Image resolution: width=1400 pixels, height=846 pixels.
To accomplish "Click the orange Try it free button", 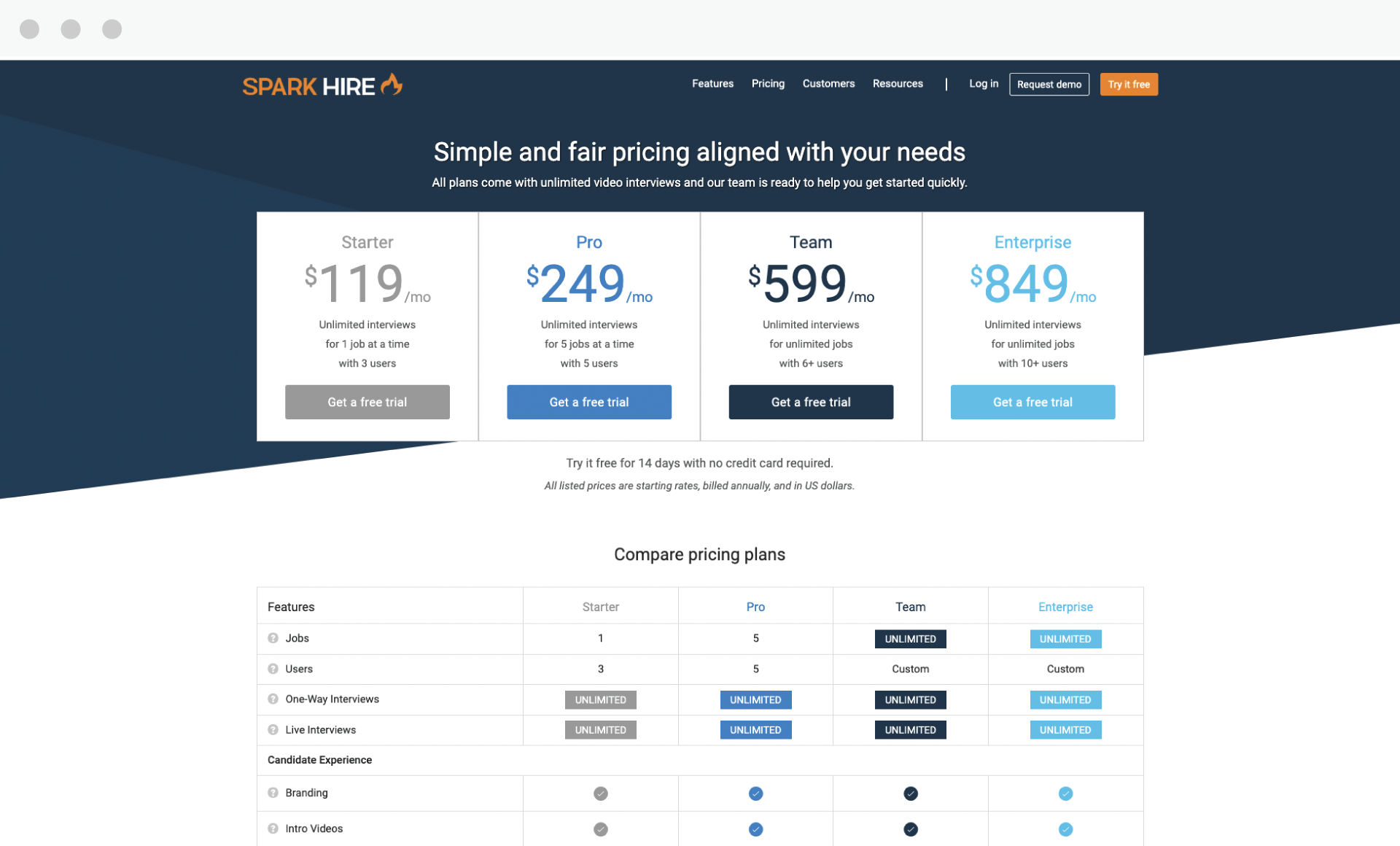I will pos(1129,85).
